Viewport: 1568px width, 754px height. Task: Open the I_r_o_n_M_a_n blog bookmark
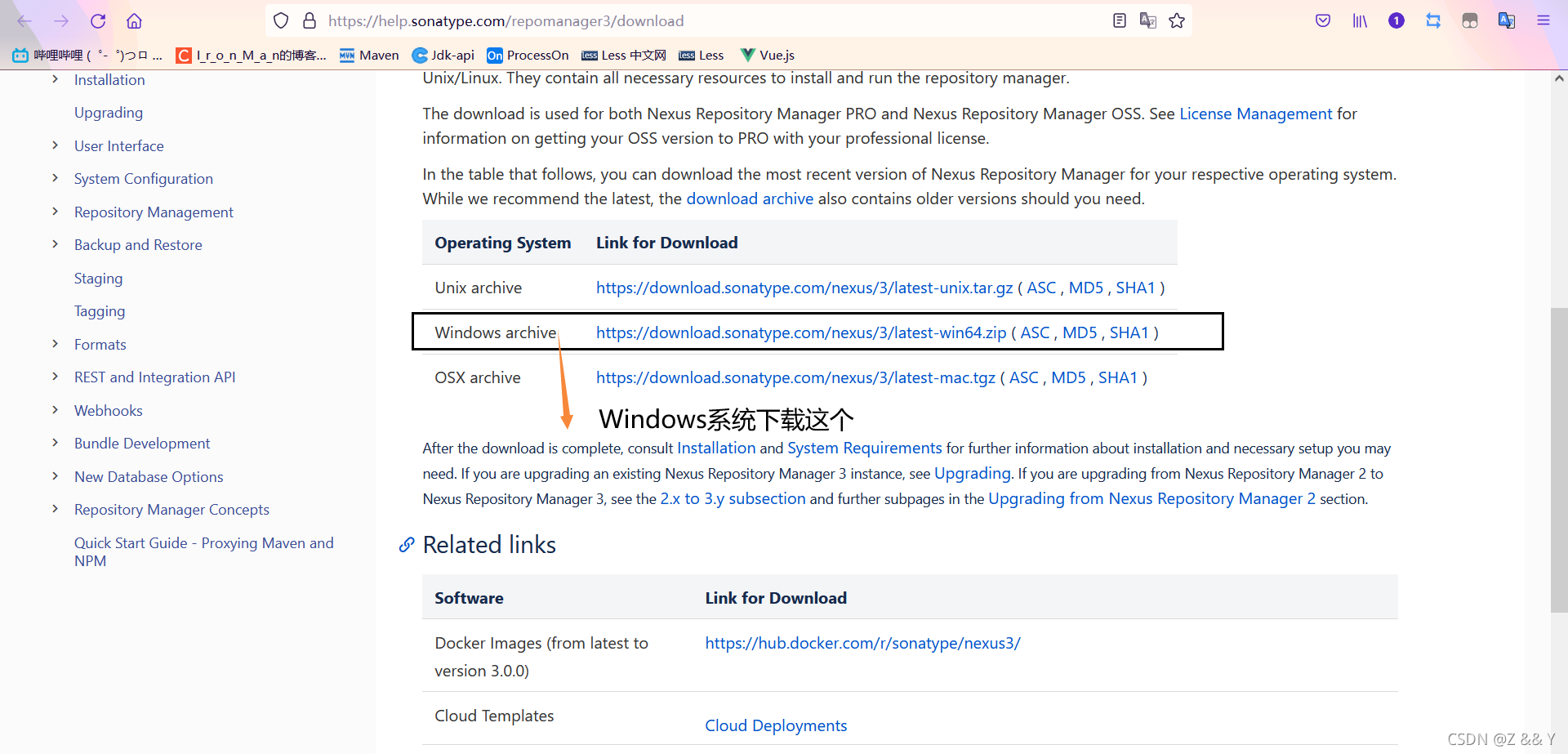(252, 56)
